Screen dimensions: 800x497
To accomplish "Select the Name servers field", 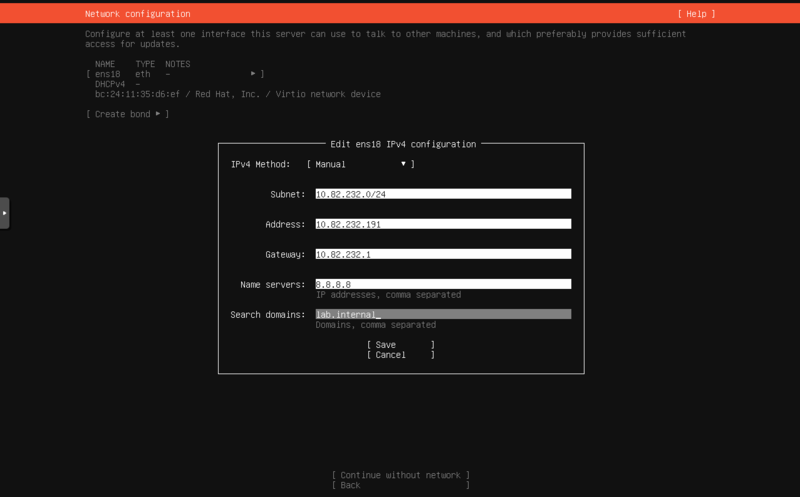I will [442, 284].
